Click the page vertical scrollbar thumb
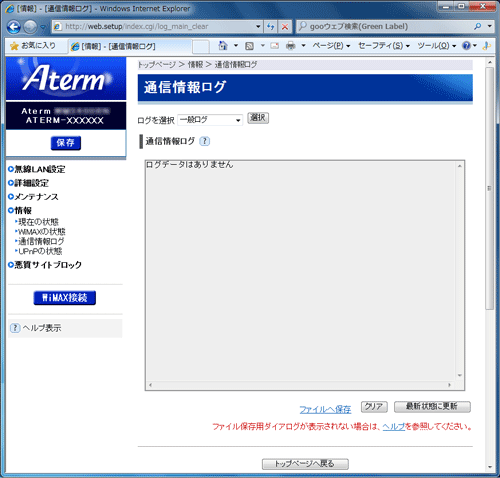The width and height of the screenshot is (500, 478). 489,188
